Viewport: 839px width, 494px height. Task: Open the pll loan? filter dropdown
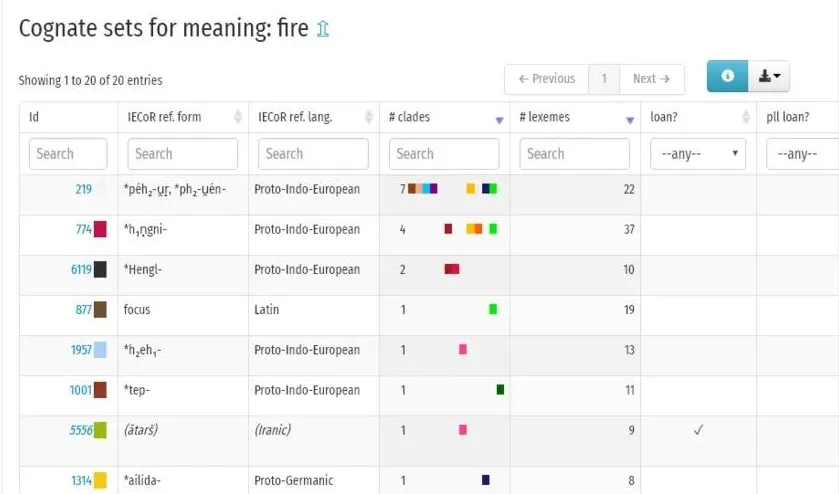pos(801,154)
